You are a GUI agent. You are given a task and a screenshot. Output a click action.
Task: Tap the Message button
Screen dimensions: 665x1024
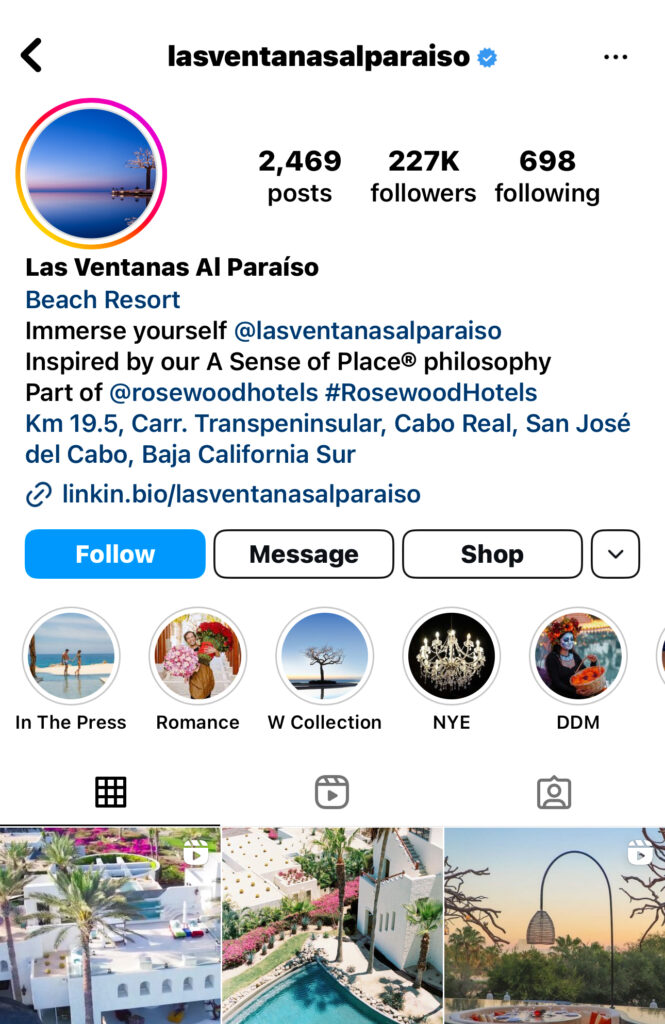pos(304,554)
